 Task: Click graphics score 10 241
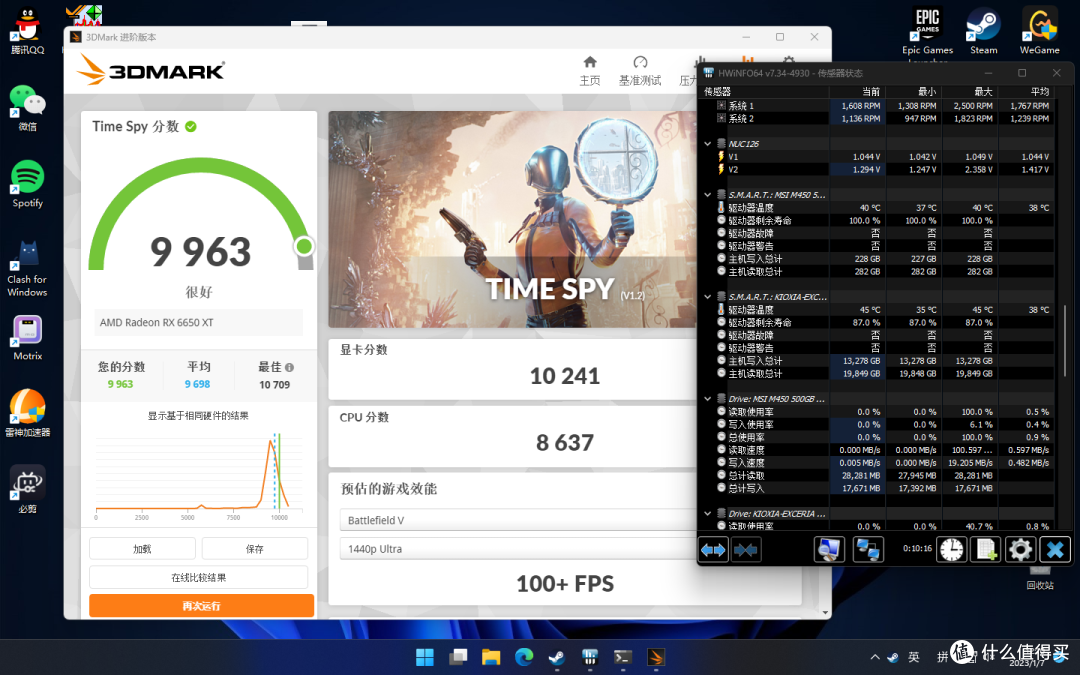pos(565,376)
